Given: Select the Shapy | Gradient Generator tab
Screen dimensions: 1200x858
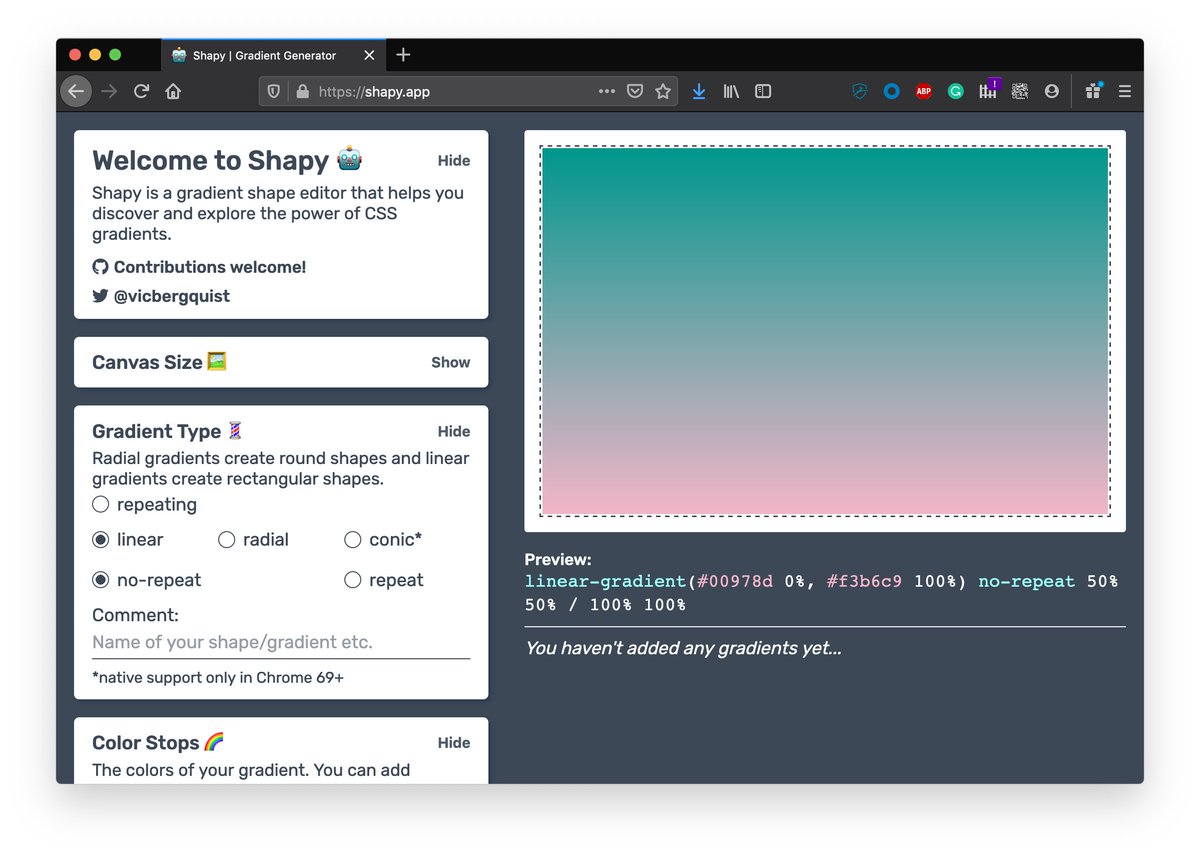Looking at the screenshot, I should coord(272,55).
